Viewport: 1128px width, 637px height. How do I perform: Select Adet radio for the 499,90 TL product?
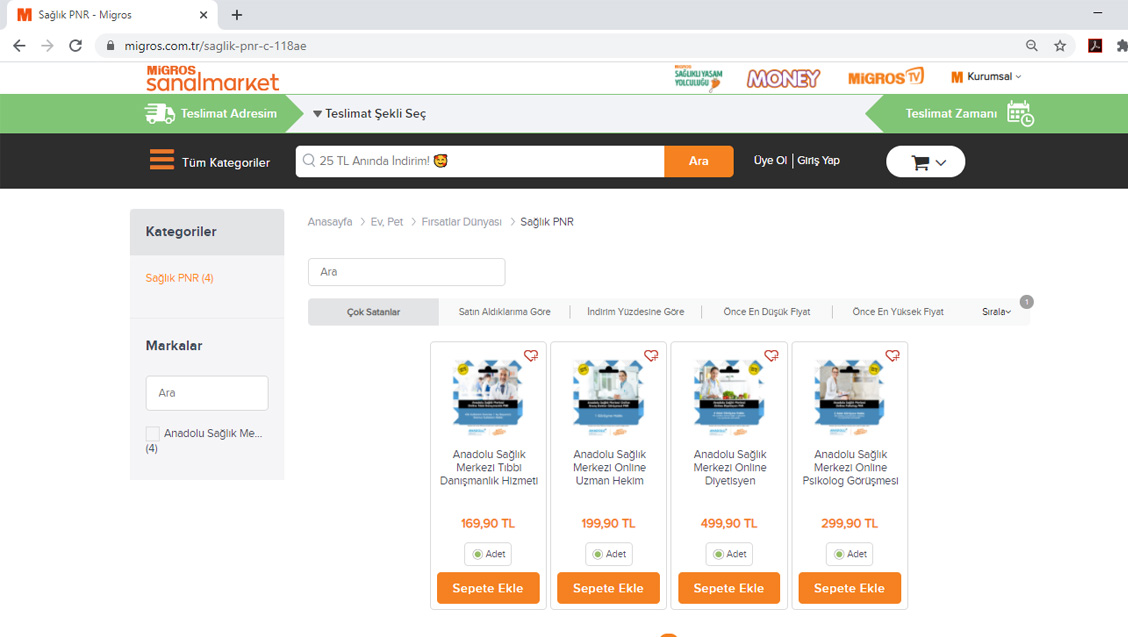click(x=718, y=554)
